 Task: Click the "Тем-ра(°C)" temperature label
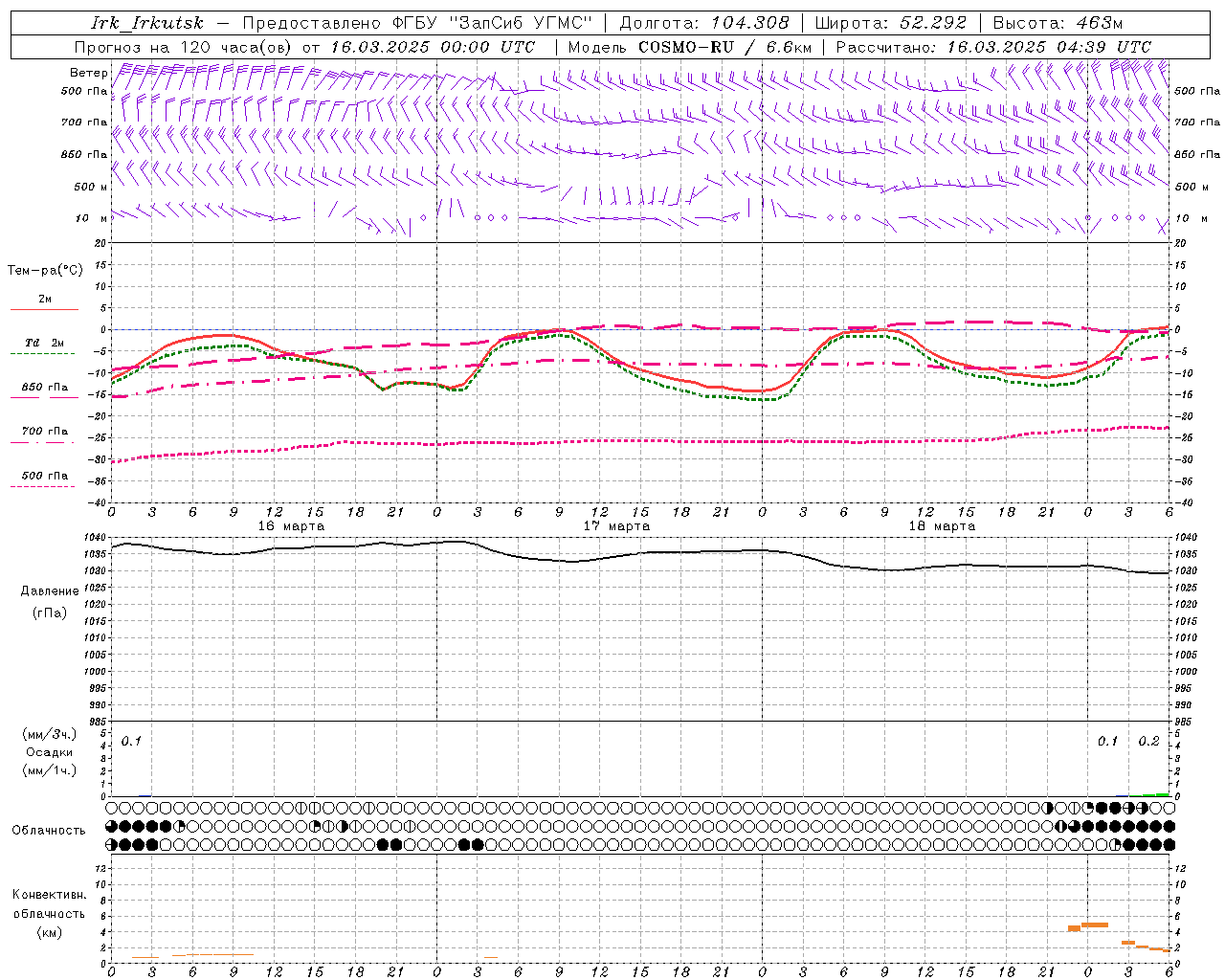(45, 271)
